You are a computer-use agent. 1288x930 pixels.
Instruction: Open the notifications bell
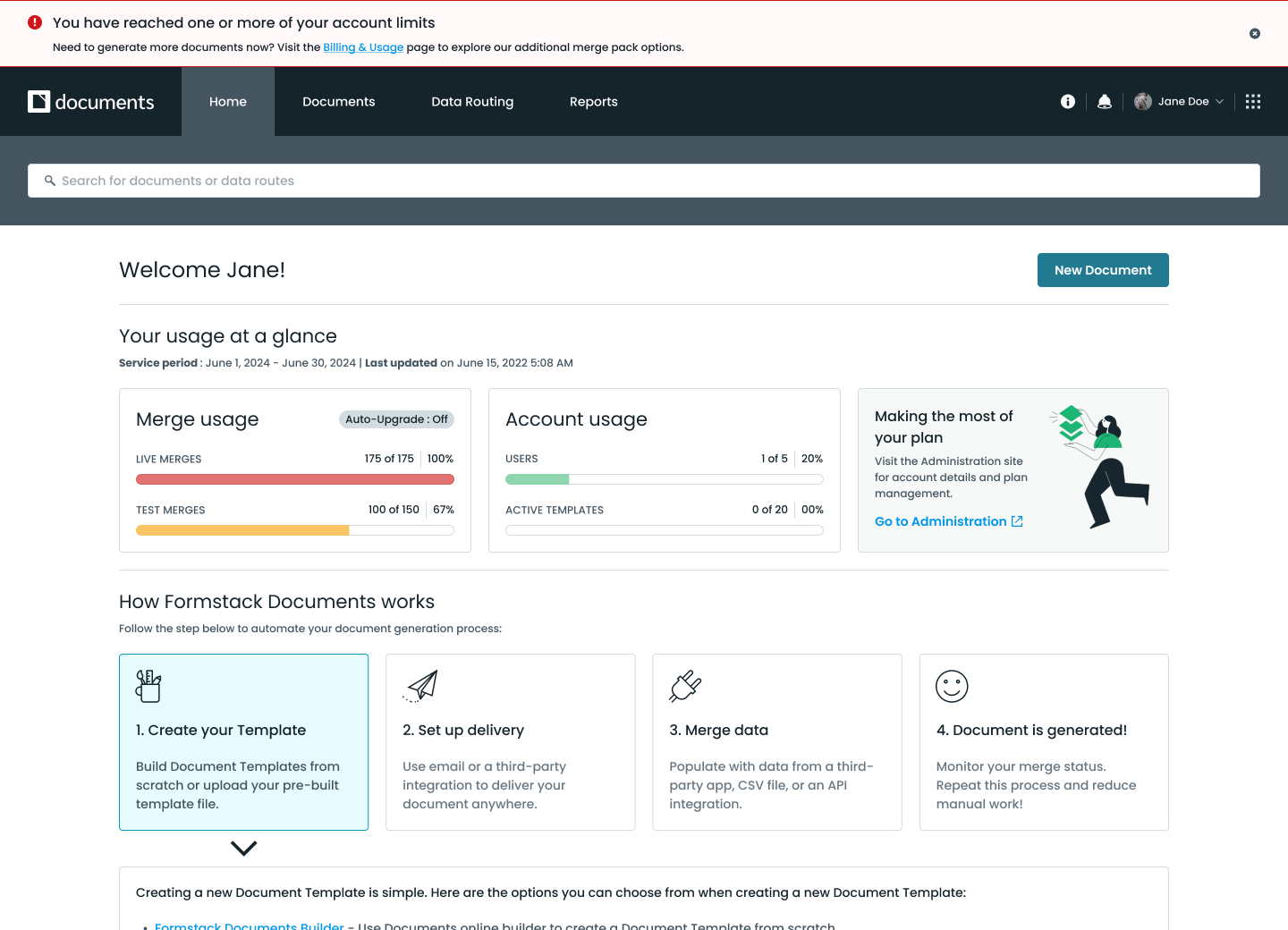[x=1105, y=102]
